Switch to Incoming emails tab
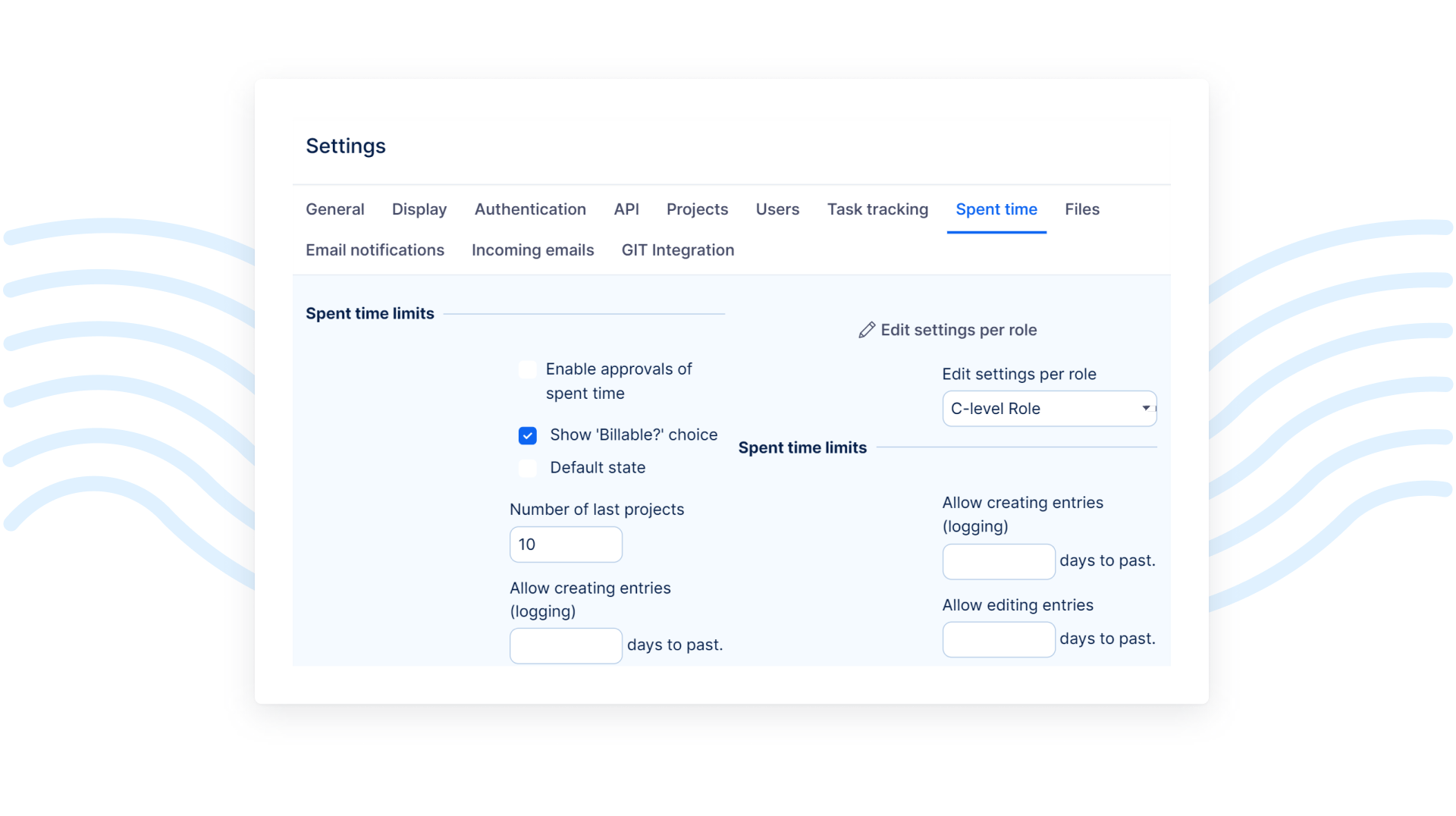Viewport: 1456px width, 816px height. [532, 250]
